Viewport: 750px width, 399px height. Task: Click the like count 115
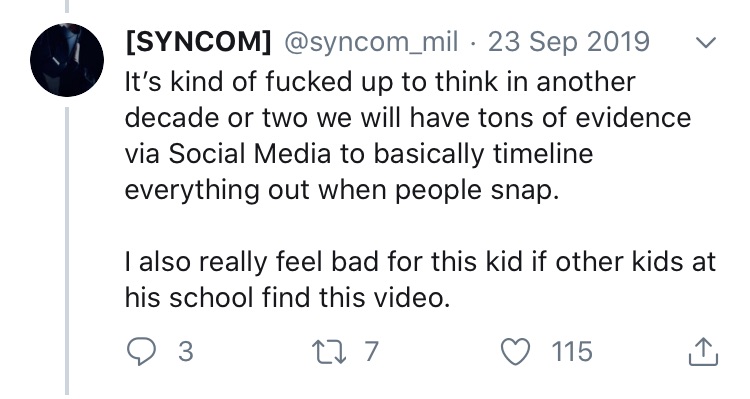pyautogui.click(x=572, y=352)
